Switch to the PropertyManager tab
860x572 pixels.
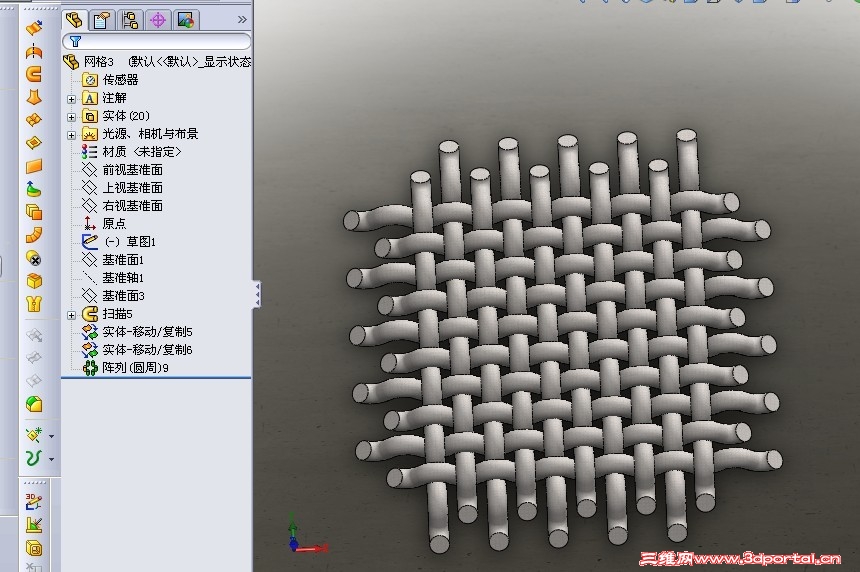click(102, 20)
